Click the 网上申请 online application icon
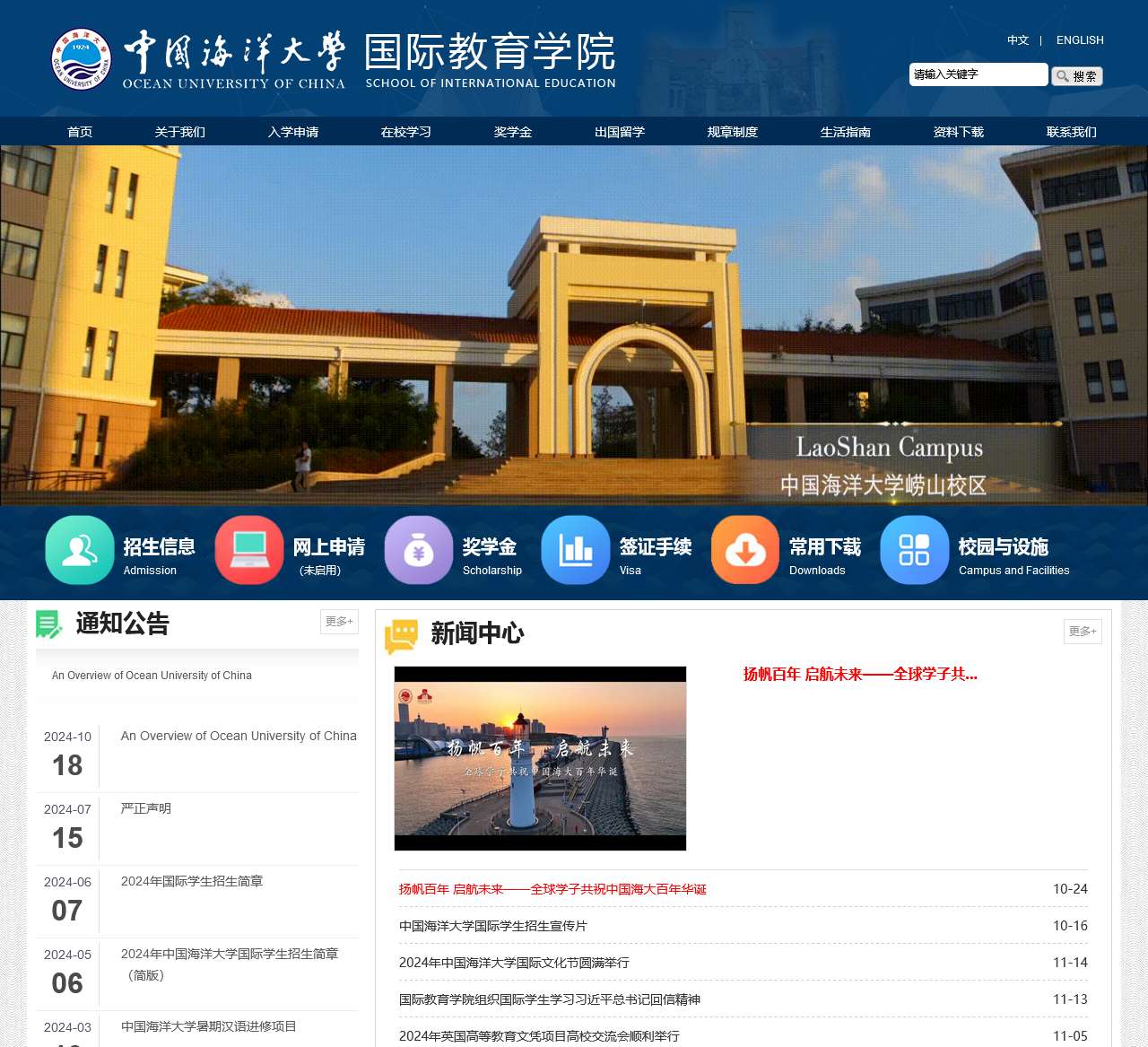This screenshot has height=1047, width=1148. [x=249, y=550]
